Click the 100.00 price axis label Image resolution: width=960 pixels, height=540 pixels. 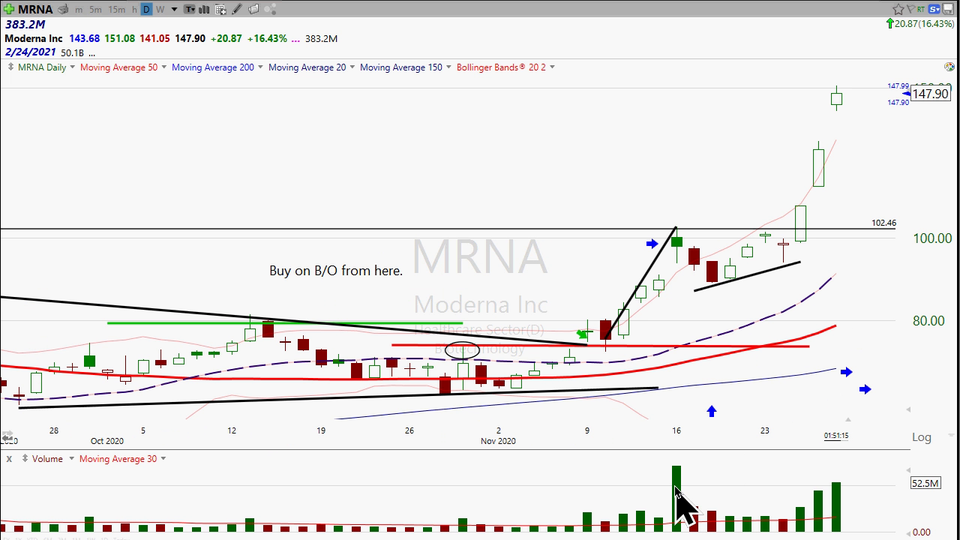(x=932, y=238)
